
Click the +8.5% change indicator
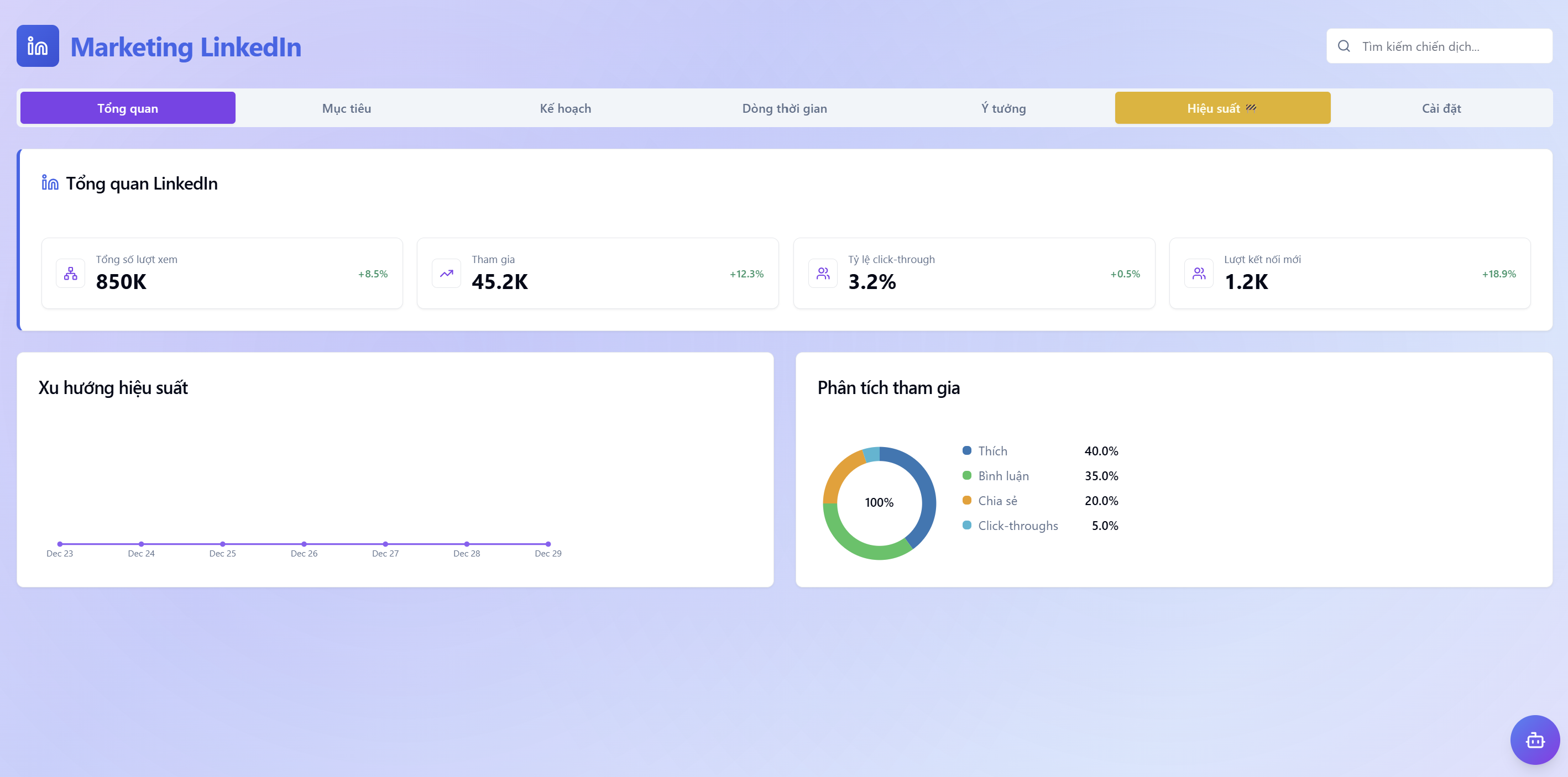click(x=373, y=274)
